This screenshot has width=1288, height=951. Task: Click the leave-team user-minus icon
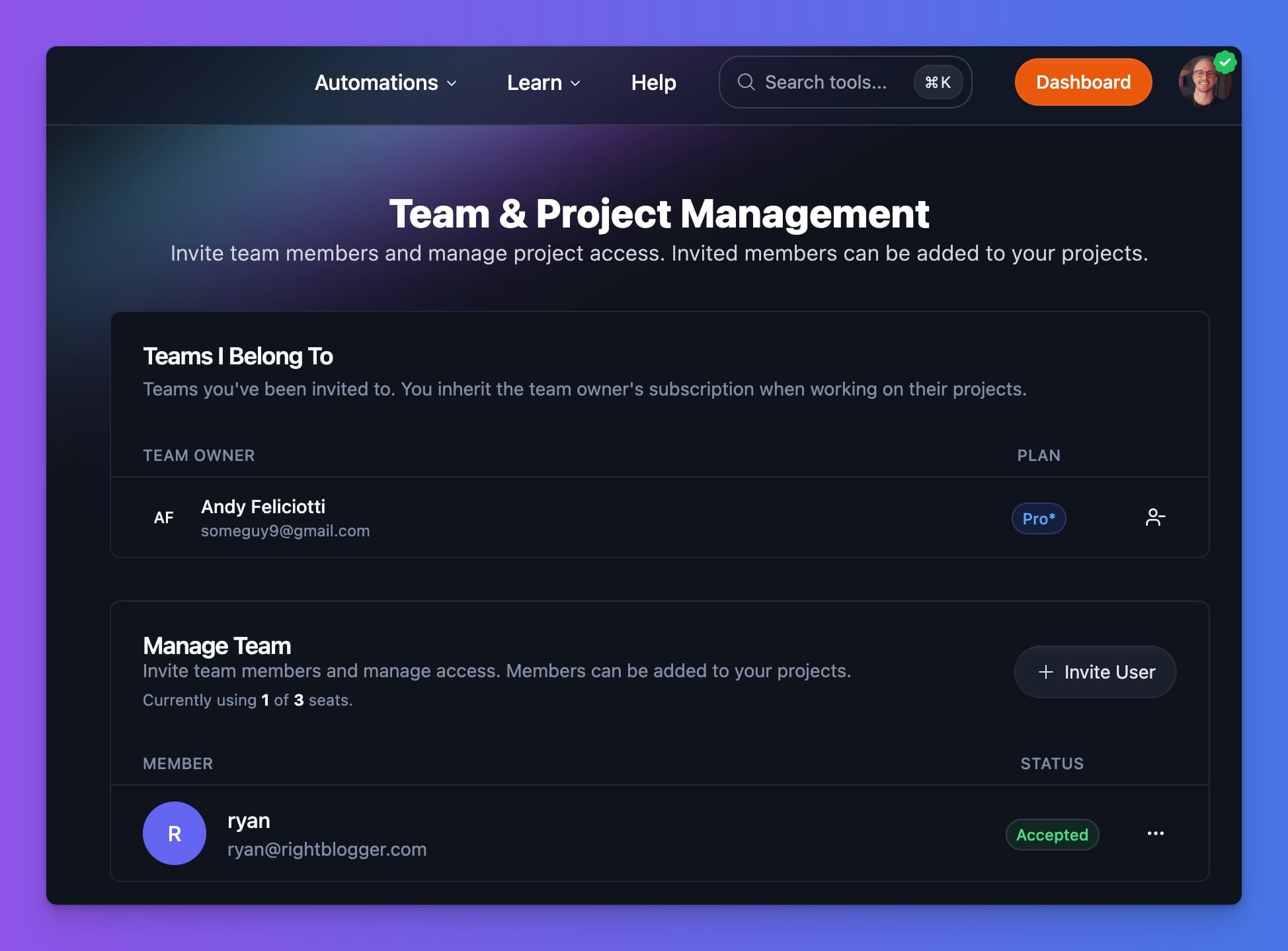(1154, 517)
